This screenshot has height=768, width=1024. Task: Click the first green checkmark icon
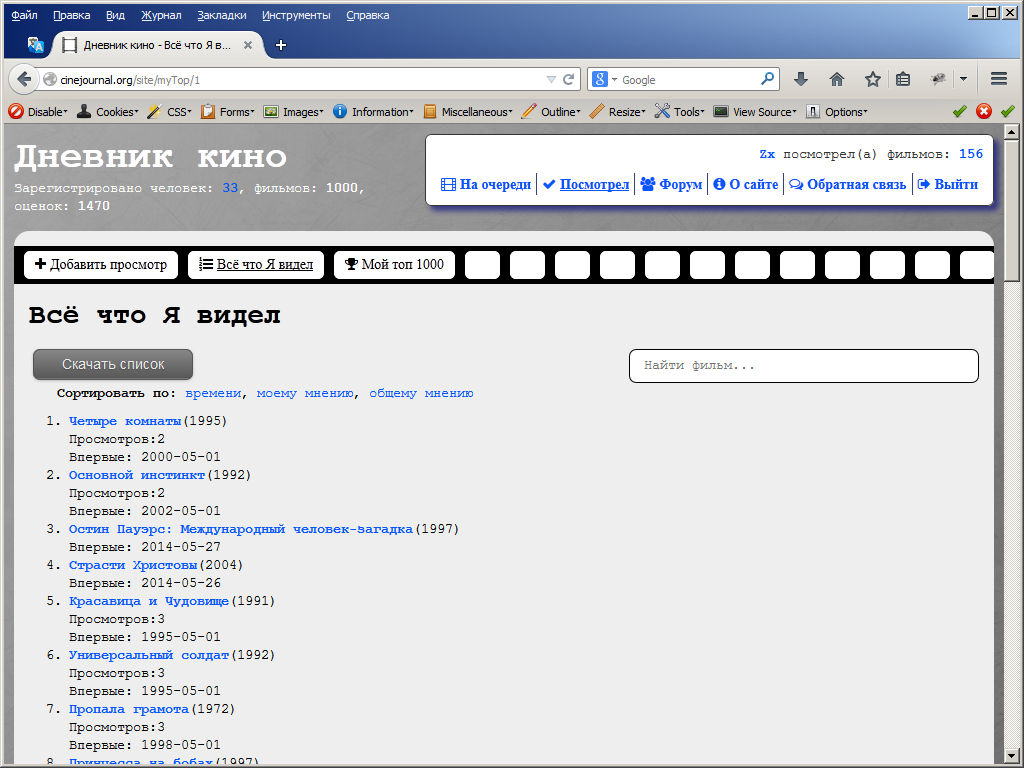point(959,112)
